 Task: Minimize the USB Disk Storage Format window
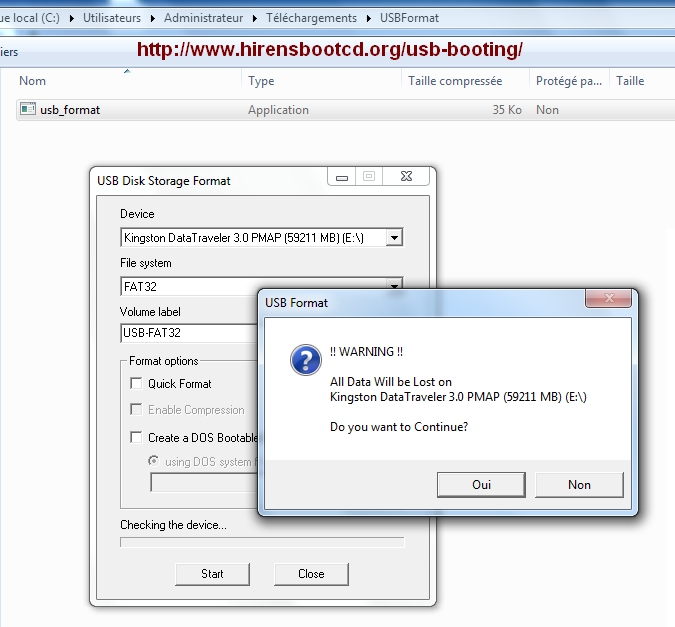342,177
